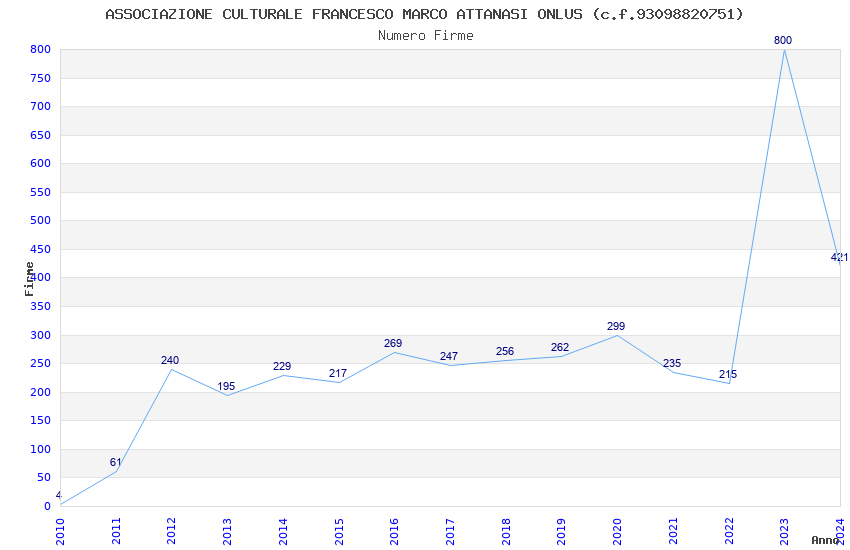The image size is (850, 550).
Task: Click the 800 y-axis tick label
Action: 41,49
